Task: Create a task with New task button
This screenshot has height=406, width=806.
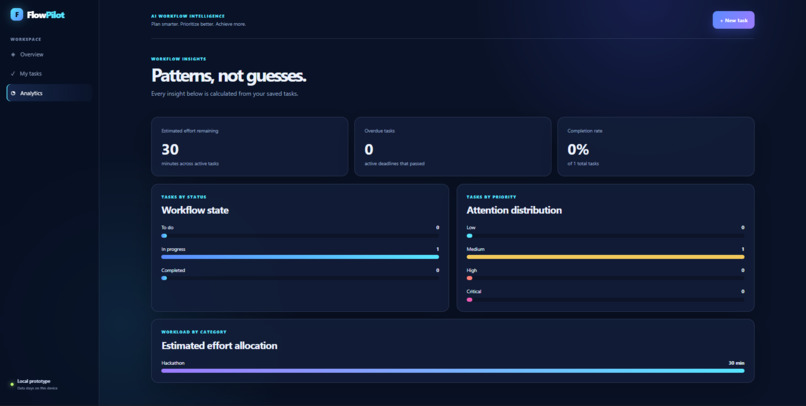Action: coord(734,20)
